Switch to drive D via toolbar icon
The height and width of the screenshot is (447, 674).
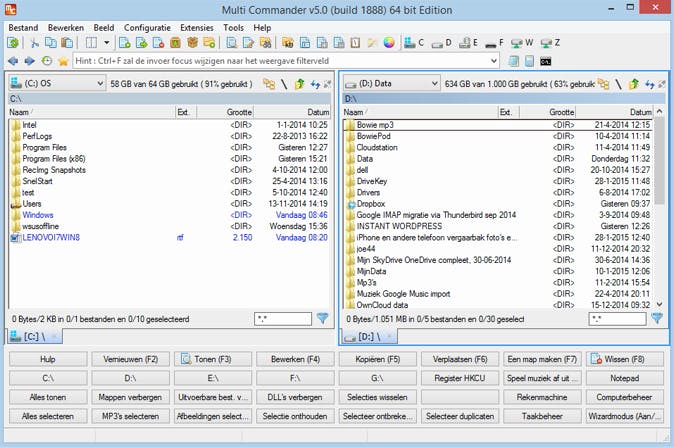[441, 43]
